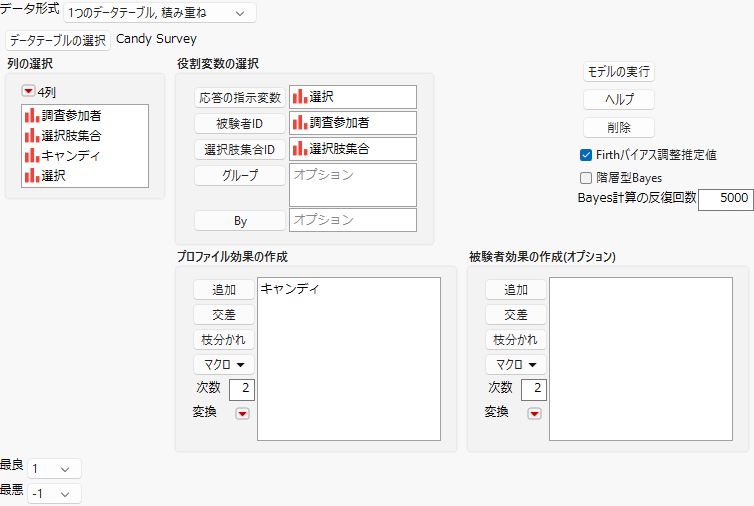Edit Bayes計算の反復回数 value 5000
The image size is (754, 506).
tap(726, 199)
